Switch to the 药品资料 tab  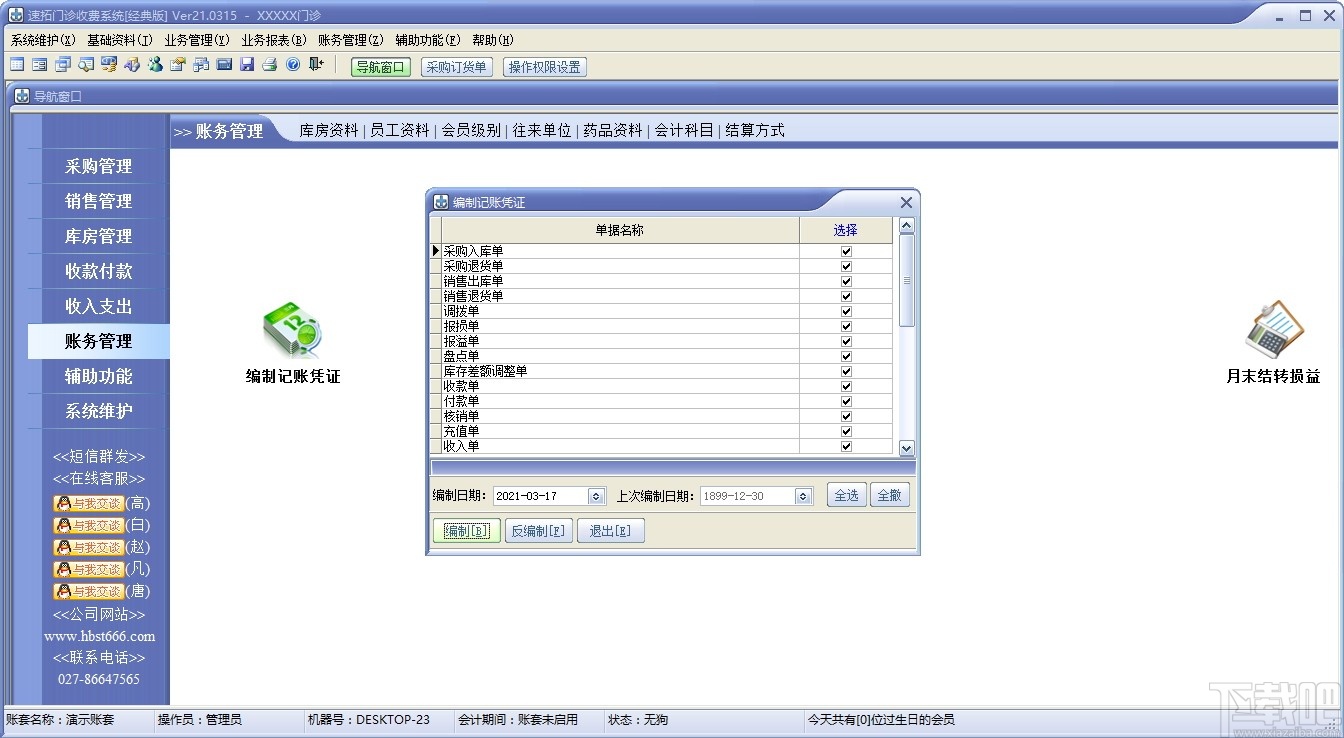tap(612, 130)
